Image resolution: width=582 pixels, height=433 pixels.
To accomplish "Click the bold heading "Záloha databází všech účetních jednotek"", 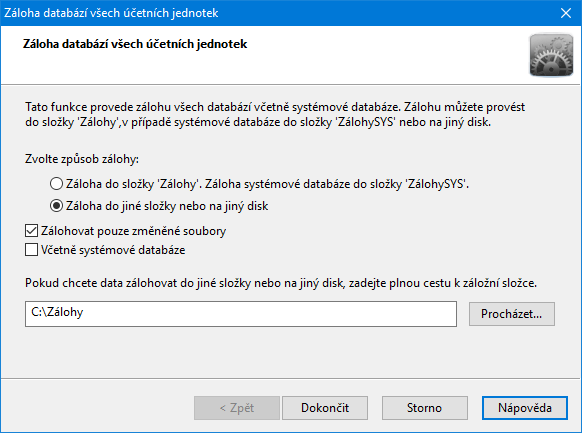I will pos(135,44).
